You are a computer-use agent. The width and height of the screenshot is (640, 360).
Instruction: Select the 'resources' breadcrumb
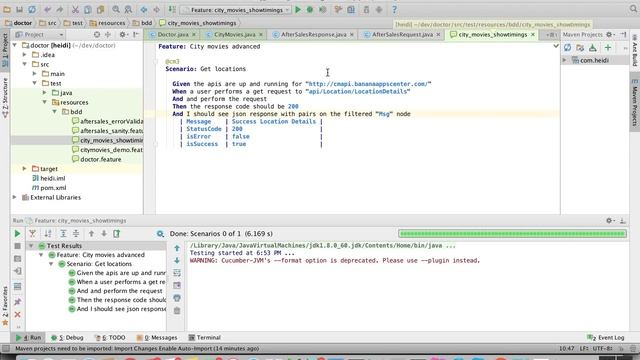(107, 23)
